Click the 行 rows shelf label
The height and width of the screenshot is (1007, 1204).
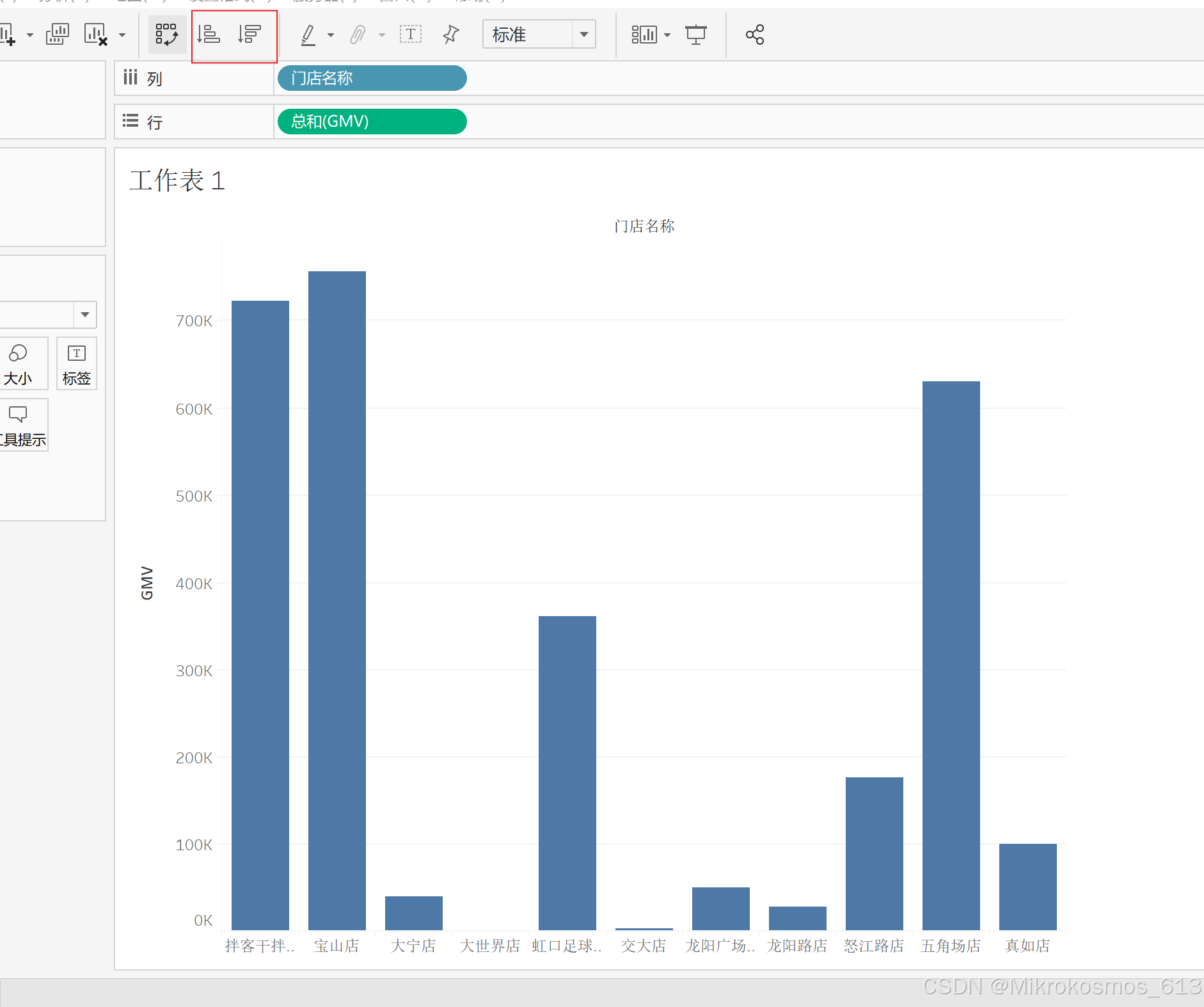click(x=155, y=122)
